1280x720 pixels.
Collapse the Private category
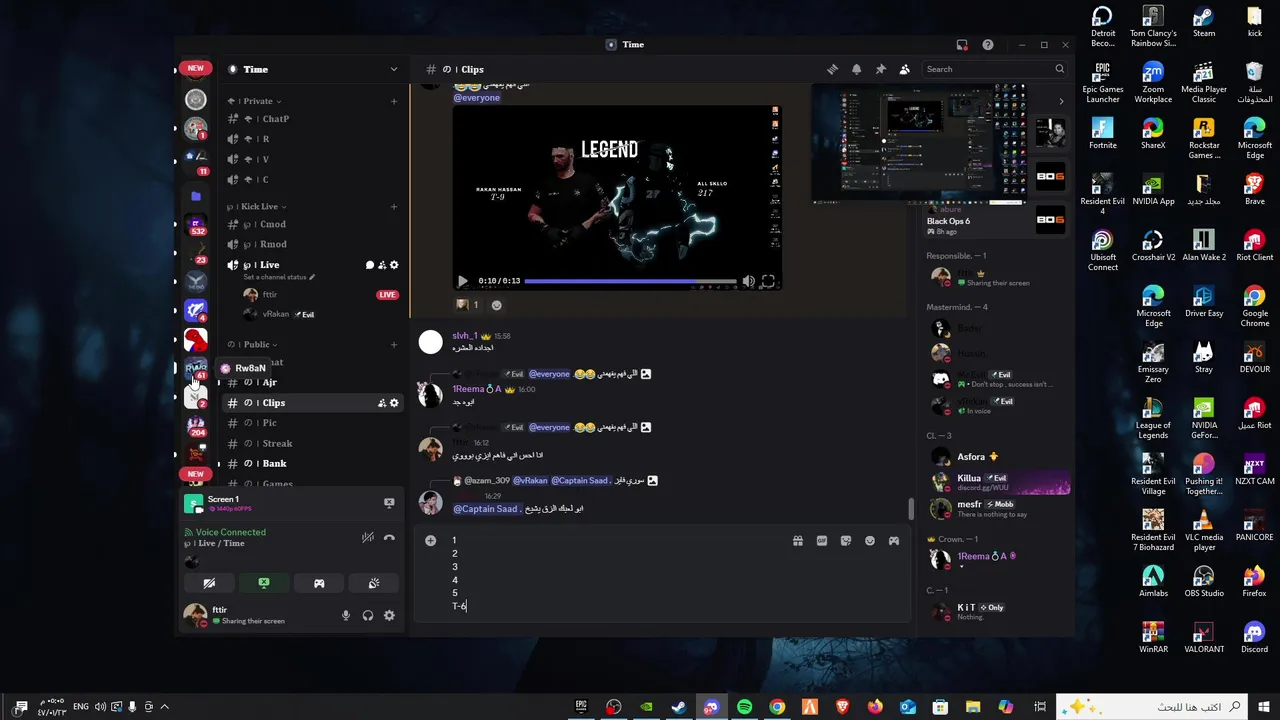tap(255, 101)
